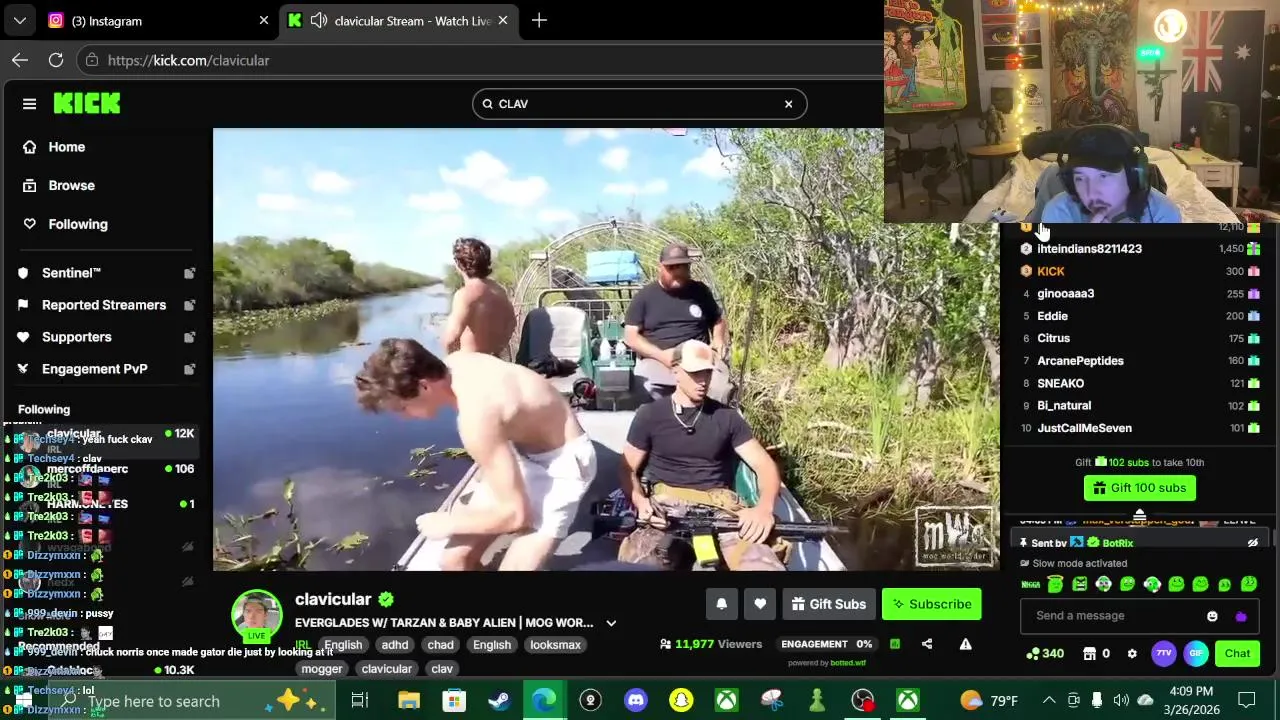Click ginoooaaa3 in the gifters leaderboard
Viewport: 1280px width, 720px height.
point(1065,294)
